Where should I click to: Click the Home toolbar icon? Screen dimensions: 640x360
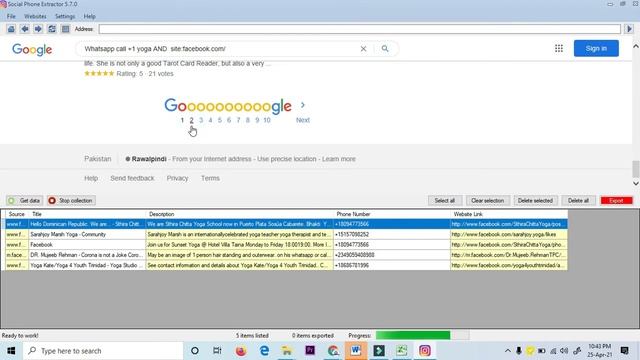click(11, 29)
